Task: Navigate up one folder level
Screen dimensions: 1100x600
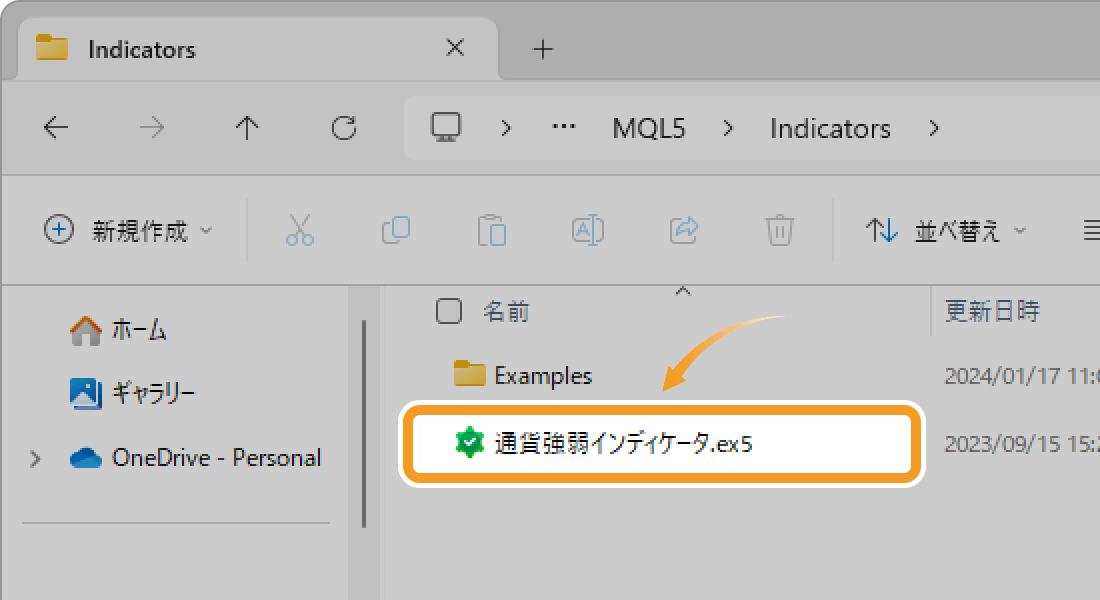Action: 247,128
